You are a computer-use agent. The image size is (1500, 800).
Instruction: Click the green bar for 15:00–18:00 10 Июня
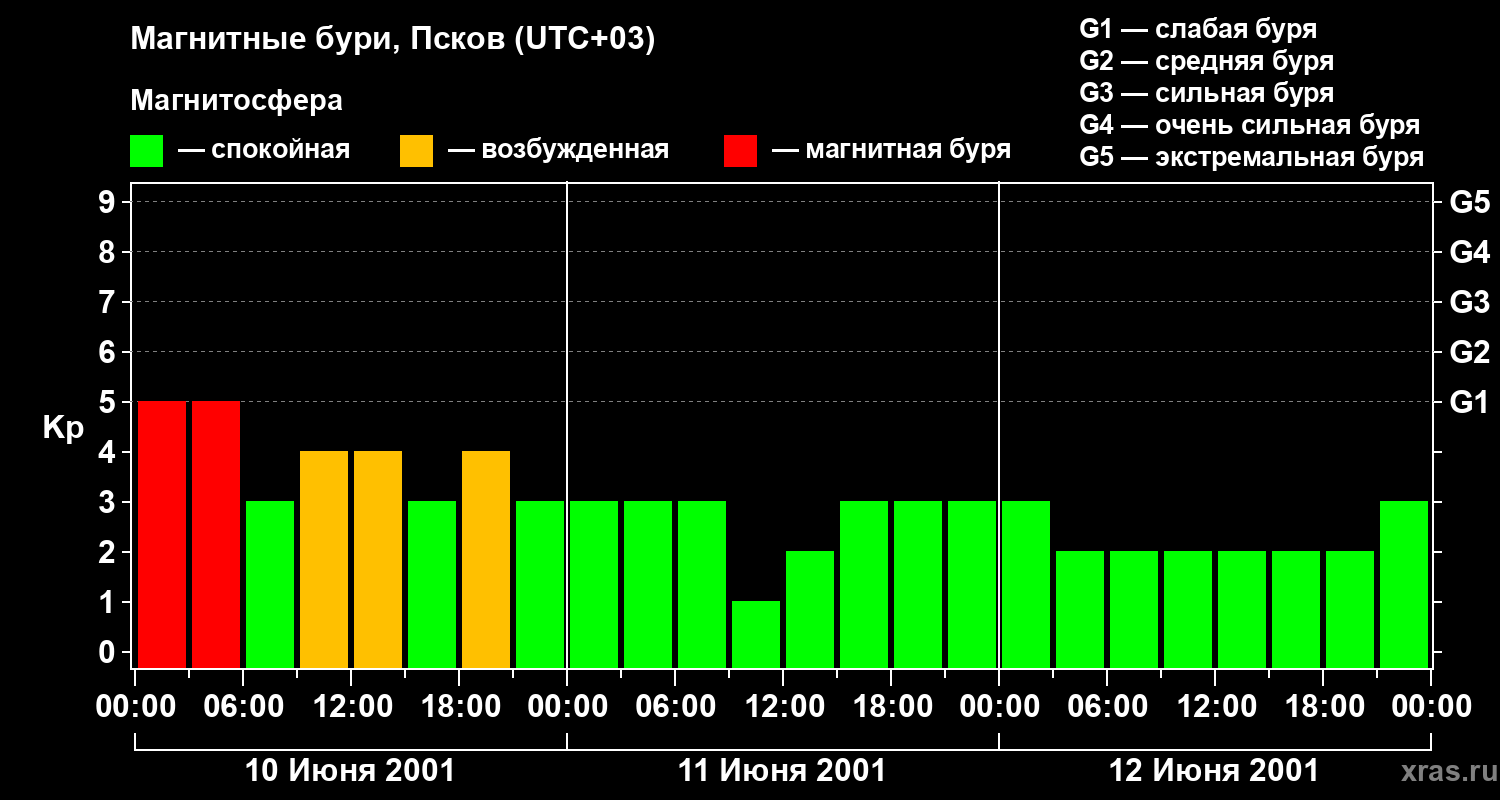432,584
